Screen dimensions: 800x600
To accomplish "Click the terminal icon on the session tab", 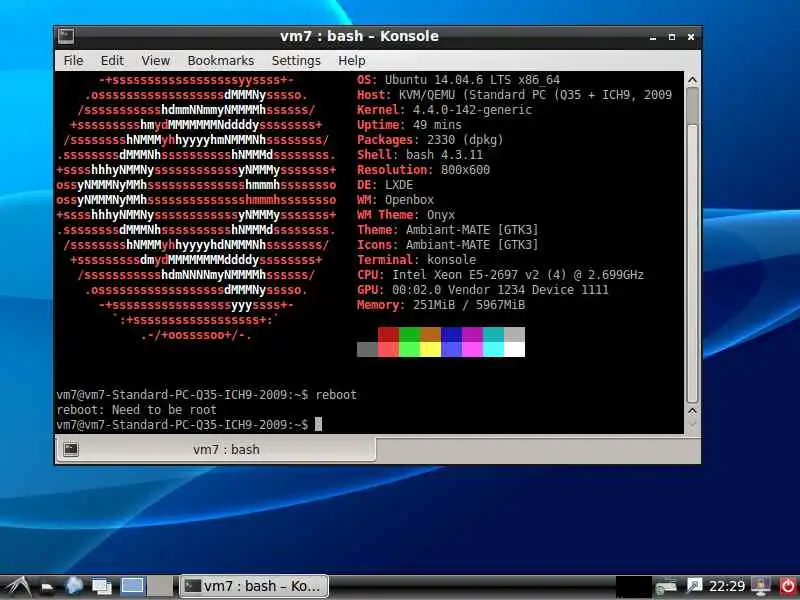I will pyautogui.click(x=71, y=449).
